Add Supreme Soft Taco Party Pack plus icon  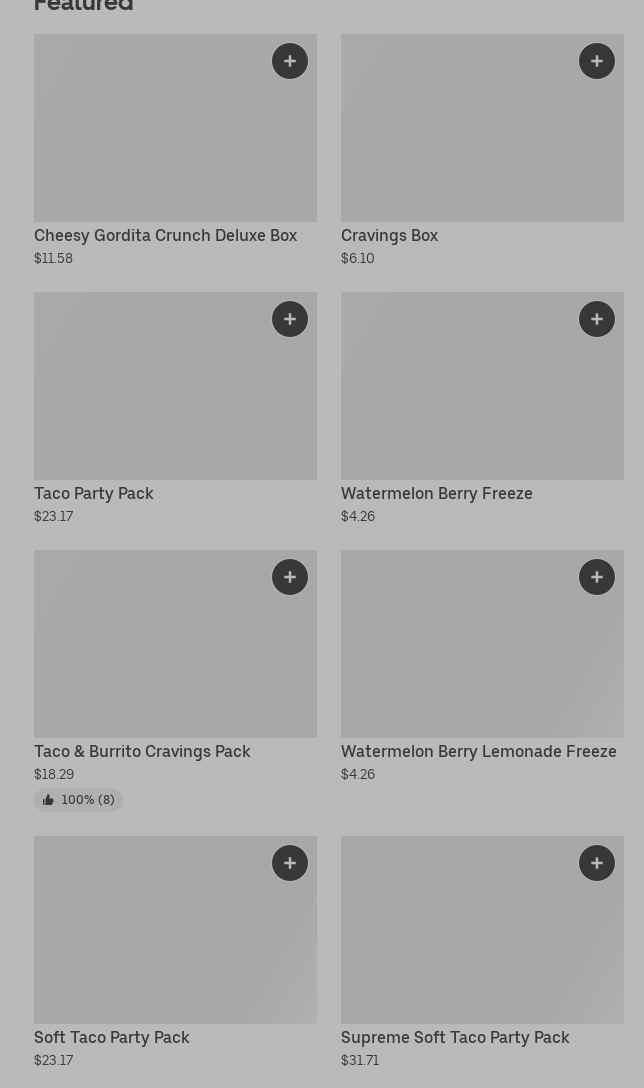coord(597,863)
